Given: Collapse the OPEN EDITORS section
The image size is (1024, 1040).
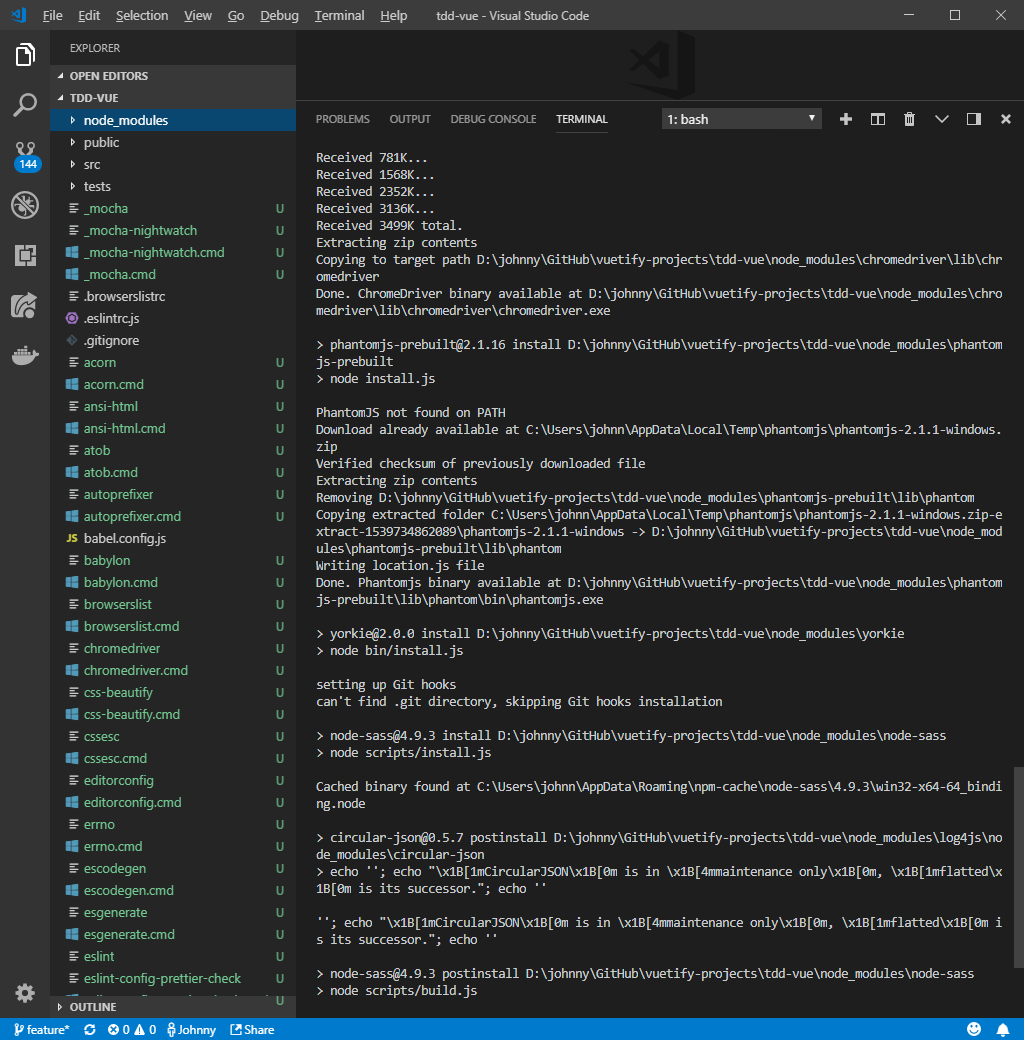Looking at the screenshot, I should [x=173, y=76].
